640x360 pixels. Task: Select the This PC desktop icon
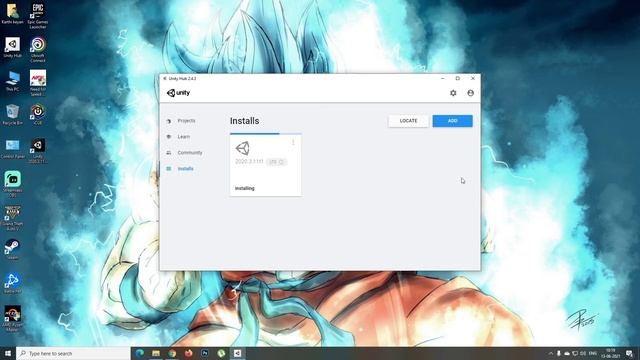pos(12,81)
